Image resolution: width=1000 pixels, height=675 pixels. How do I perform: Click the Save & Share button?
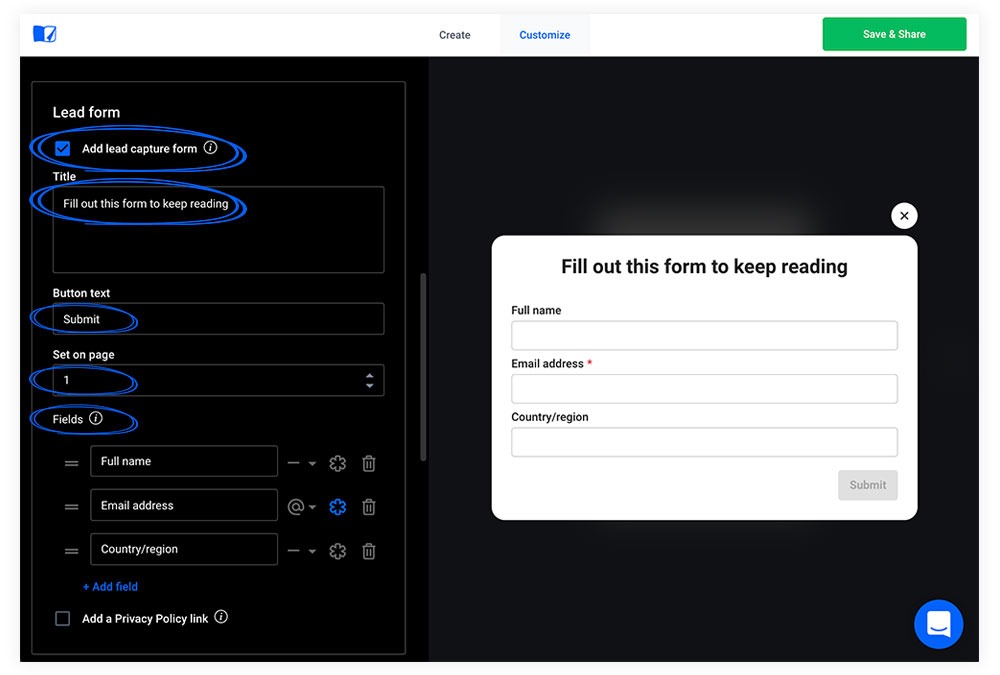[x=894, y=34]
